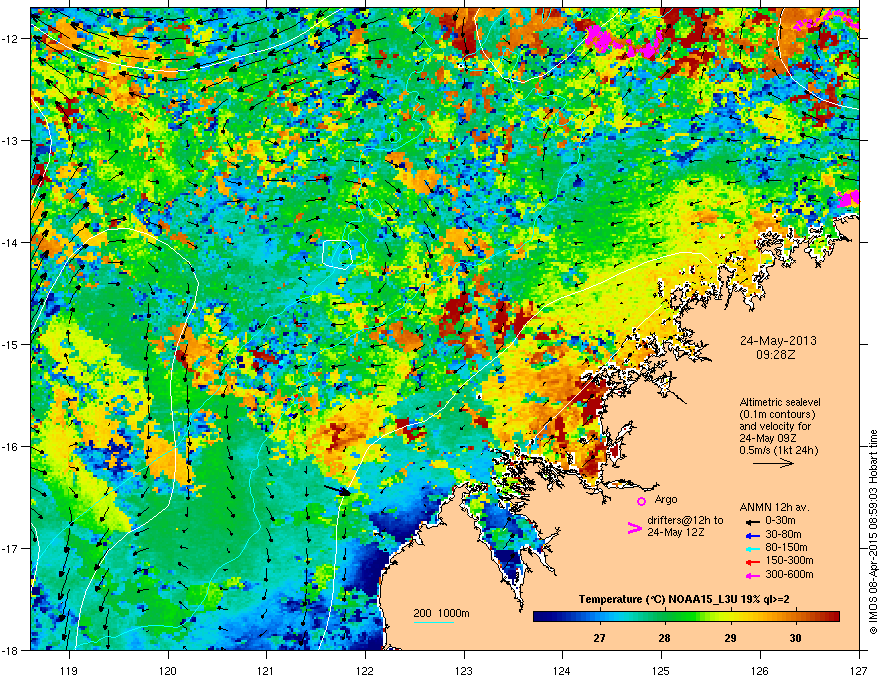Click the cyan 200 1000m depth contour sample line
Screen dimensions: 880x680
(433, 622)
